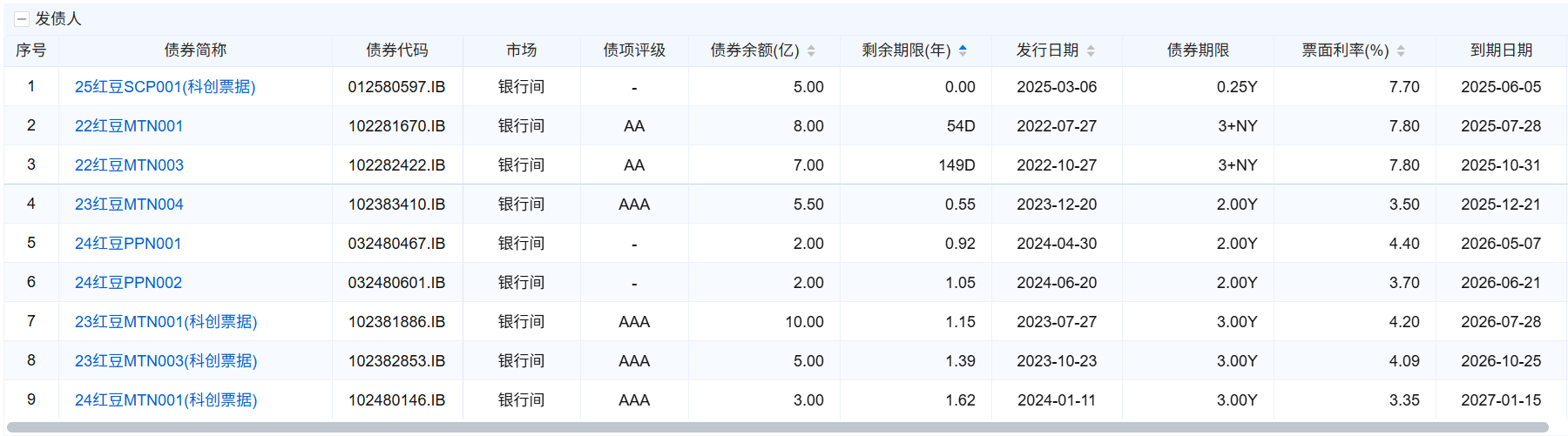Open bond 23红豆MTN001(科创票据)
Viewport: 1568px width, 436px height.
click(166, 322)
